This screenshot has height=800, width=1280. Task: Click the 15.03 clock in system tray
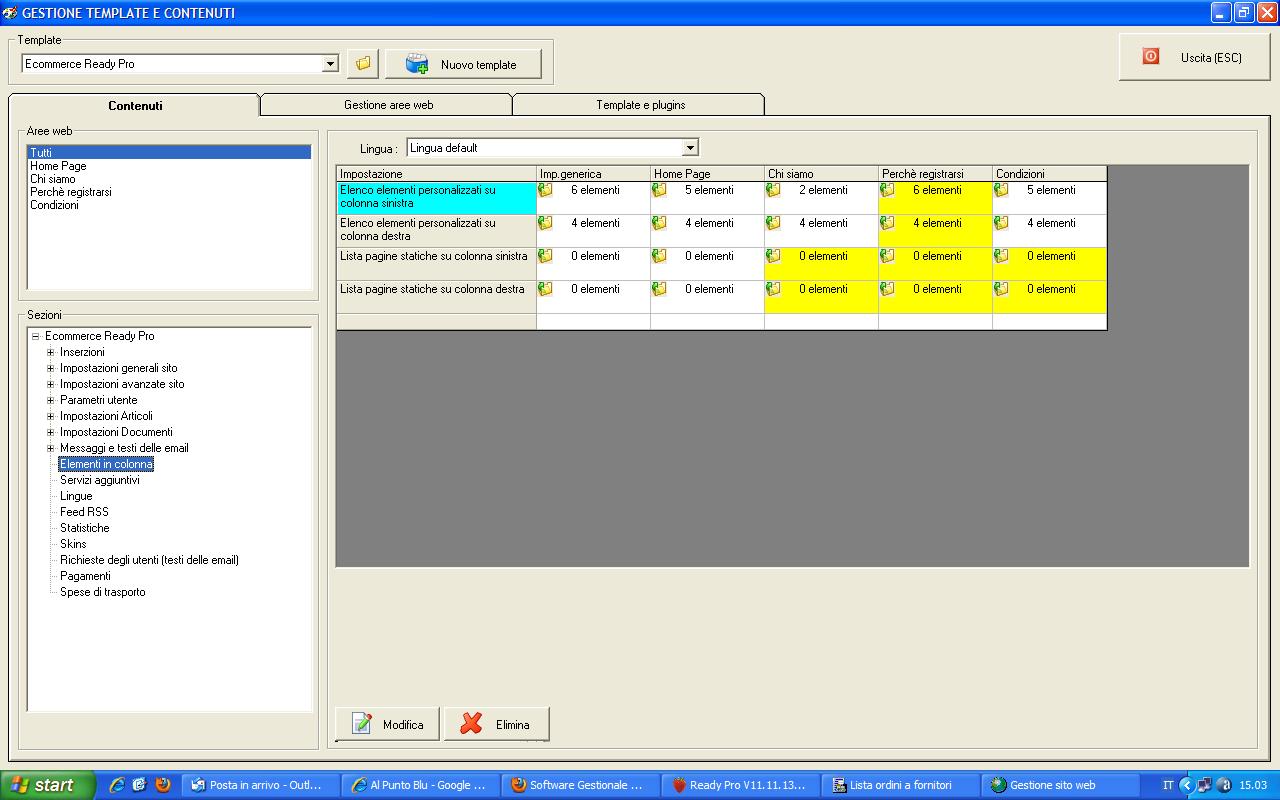(1253, 785)
